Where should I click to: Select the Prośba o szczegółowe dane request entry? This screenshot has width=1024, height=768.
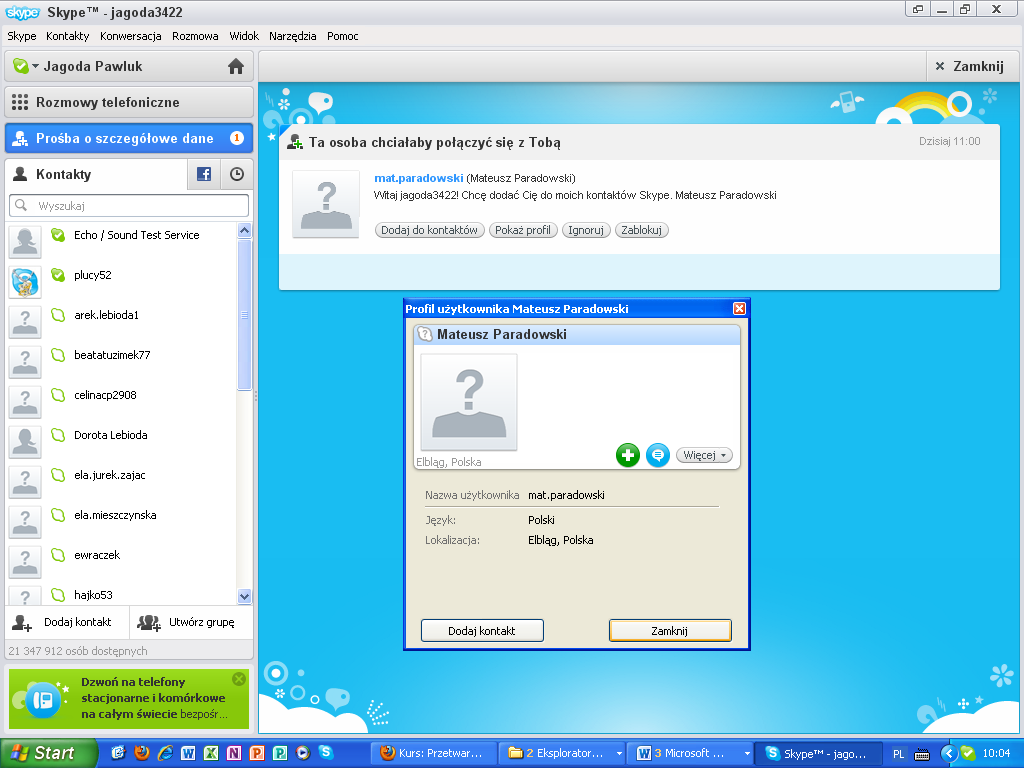coord(129,138)
